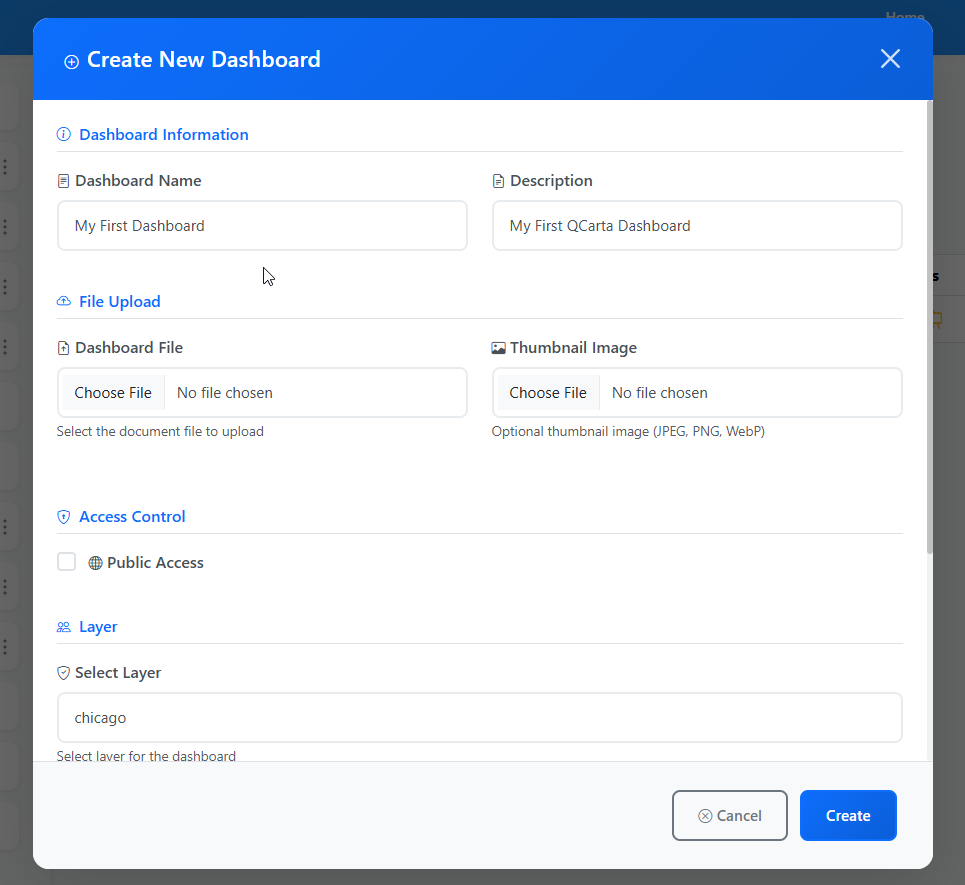
Task: Click the file icon beside Dashboard File
Action: click(63, 348)
